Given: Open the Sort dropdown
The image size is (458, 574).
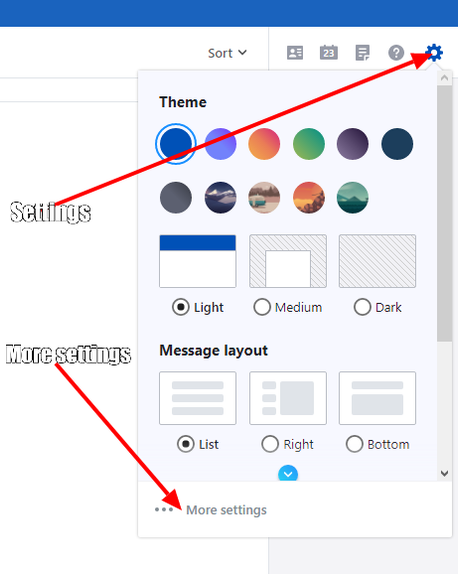Looking at the screenshot, I should coord(227,53).
